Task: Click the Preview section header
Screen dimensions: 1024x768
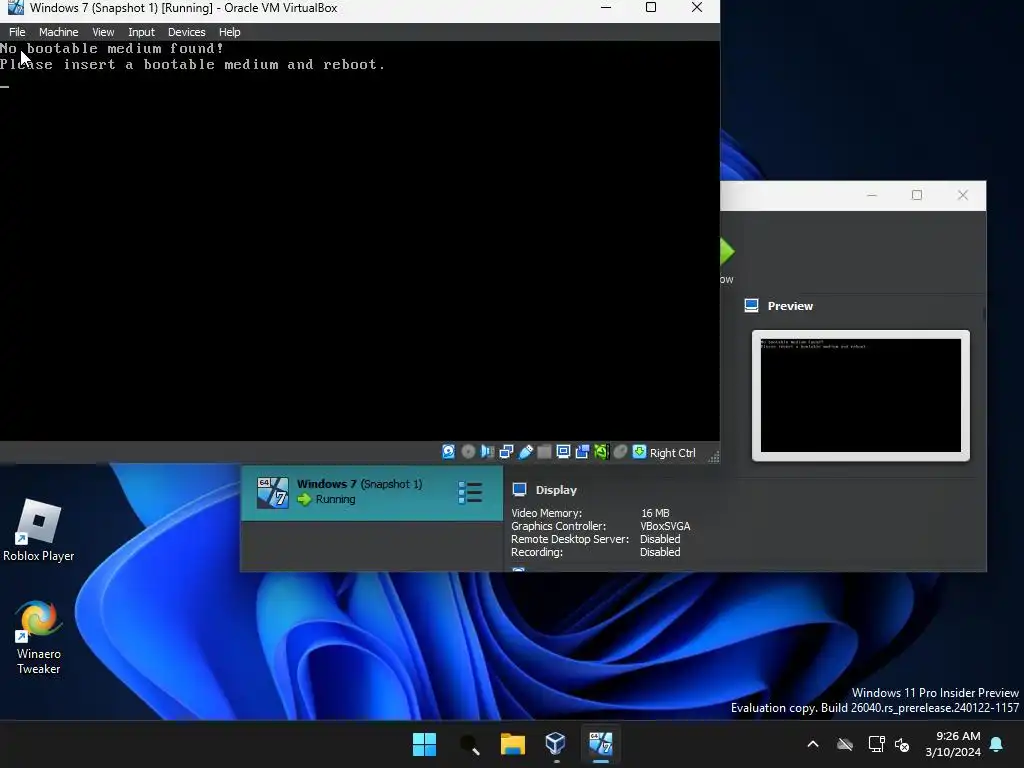Action: [x=790, y=306]
